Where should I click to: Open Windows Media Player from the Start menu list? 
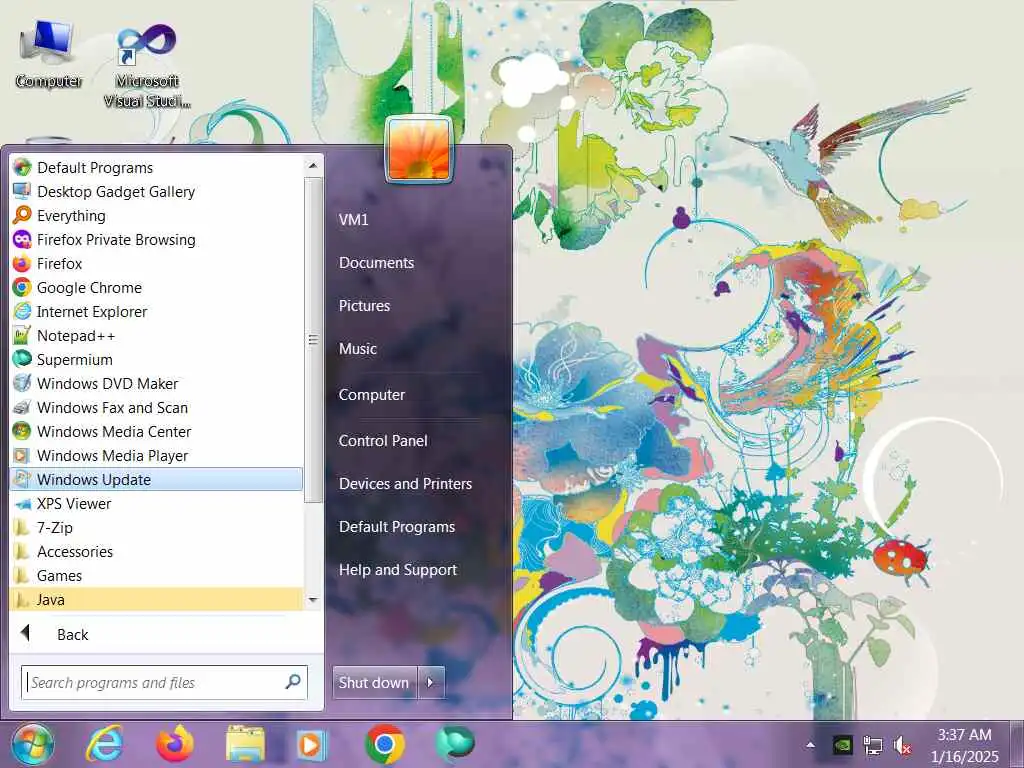coord(156,456)
